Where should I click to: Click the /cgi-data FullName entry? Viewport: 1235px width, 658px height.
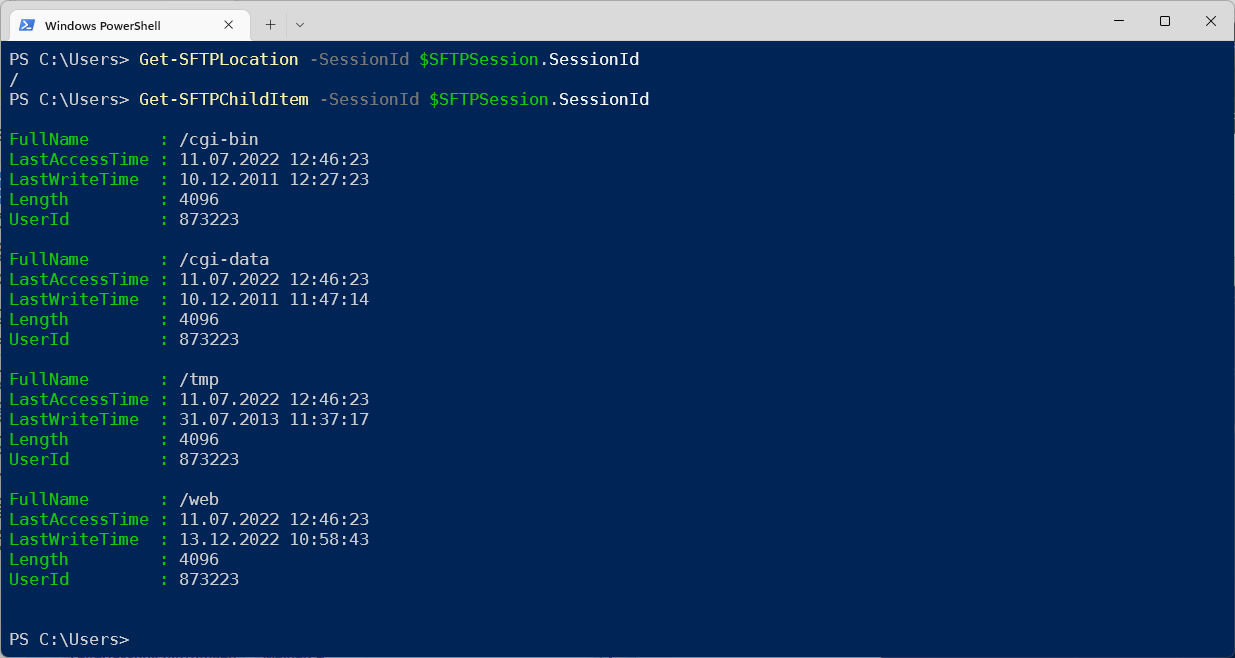222,259
